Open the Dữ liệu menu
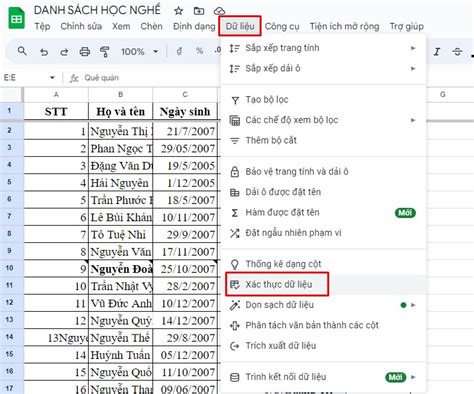 click(x=240, y=26)
